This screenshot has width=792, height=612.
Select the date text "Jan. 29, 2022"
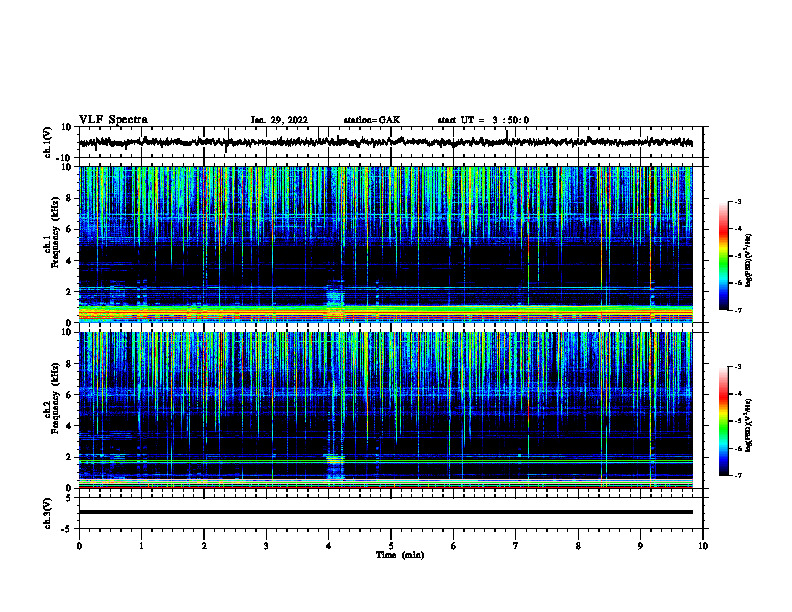pyautogui.click(x=279, y=120)
